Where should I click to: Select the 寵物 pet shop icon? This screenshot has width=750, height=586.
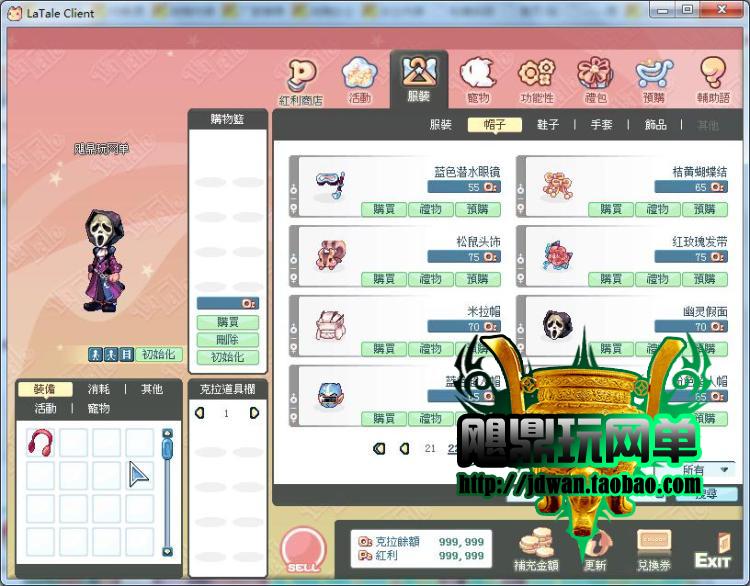pyautogui.click(x=477, y=80)
